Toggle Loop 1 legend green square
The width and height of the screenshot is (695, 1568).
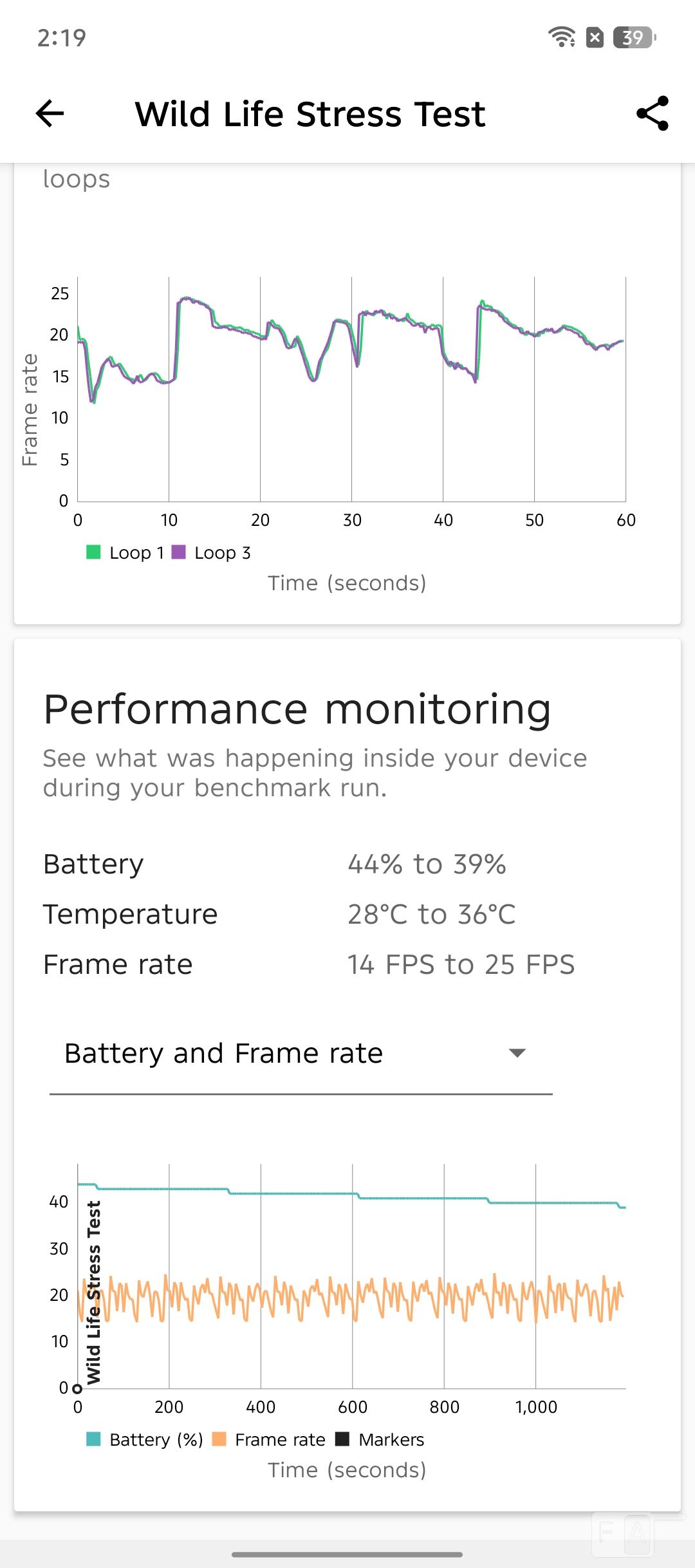click(x=93, y=552)
